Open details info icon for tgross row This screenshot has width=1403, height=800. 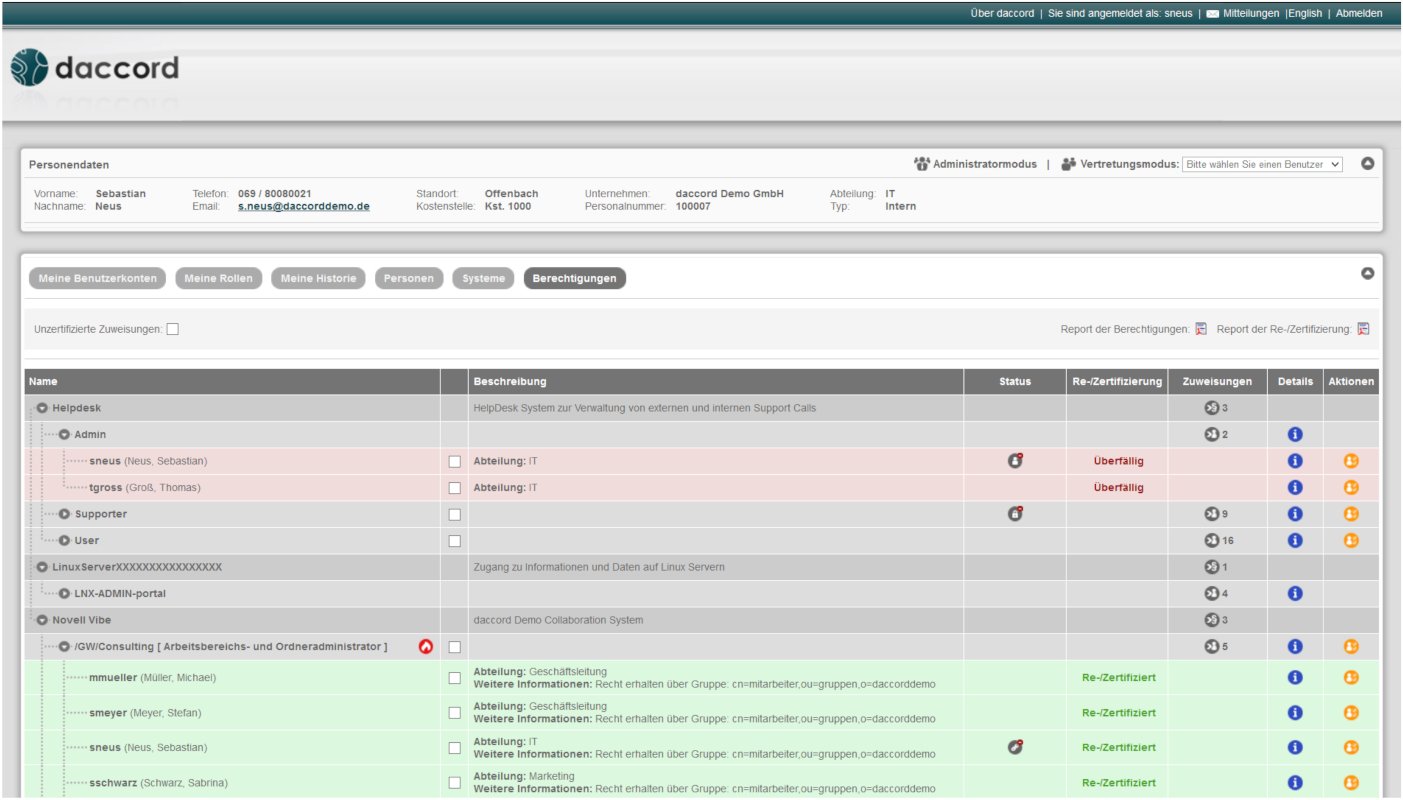click(x=1295, y=487)
